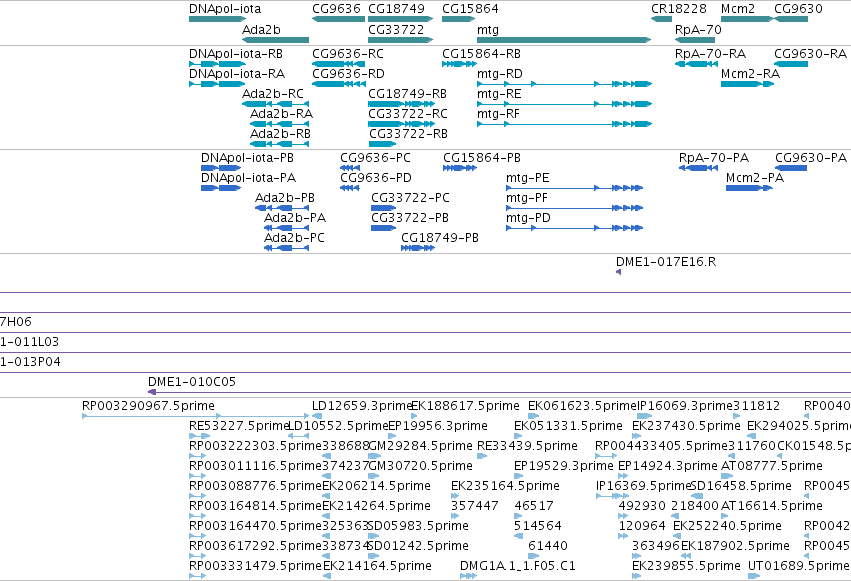
Task: Select the mtg-RE transcript
Action: 564,104
